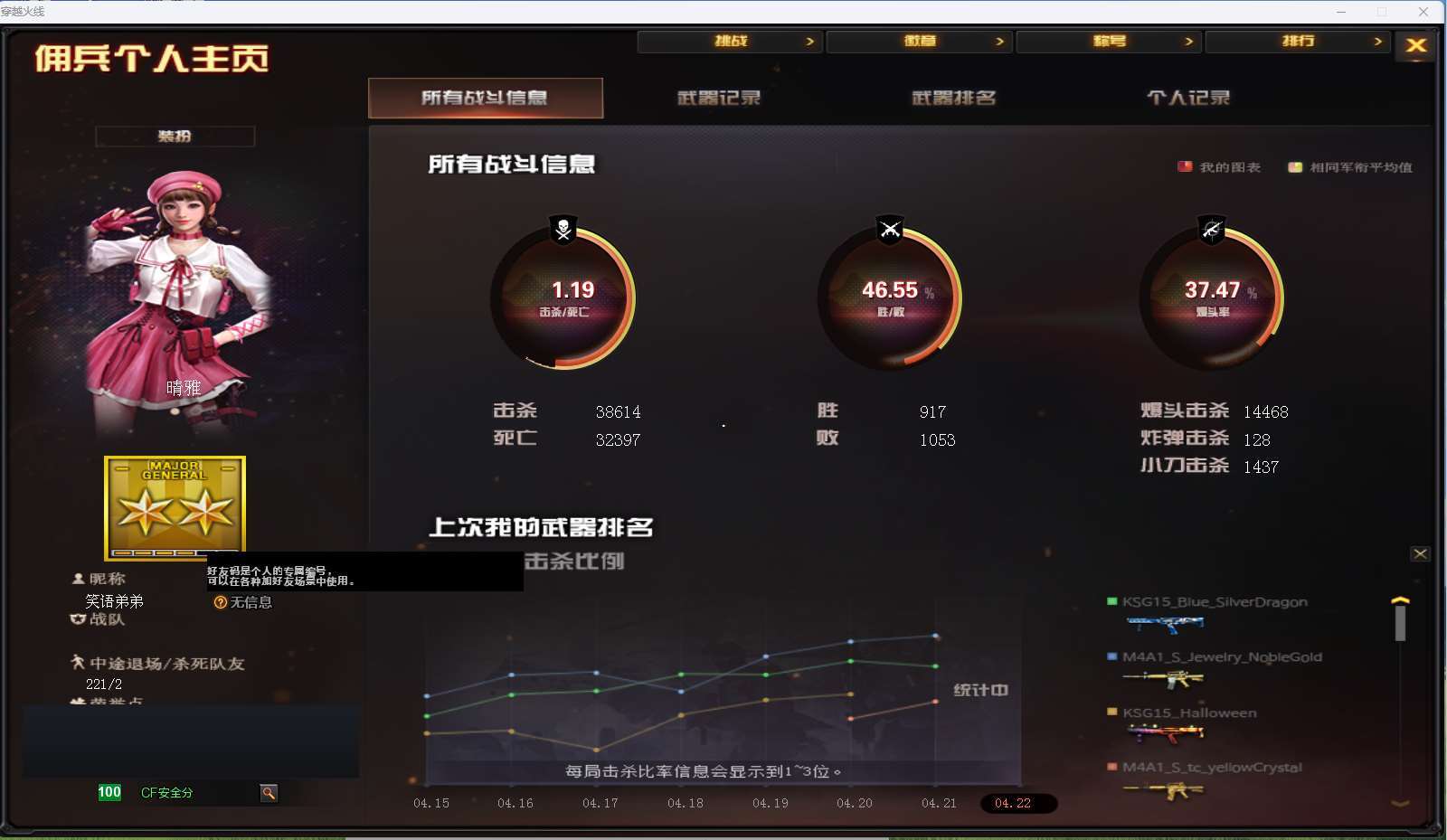
Task: Select the 04.22 date marker
Action: point(1018,803)
